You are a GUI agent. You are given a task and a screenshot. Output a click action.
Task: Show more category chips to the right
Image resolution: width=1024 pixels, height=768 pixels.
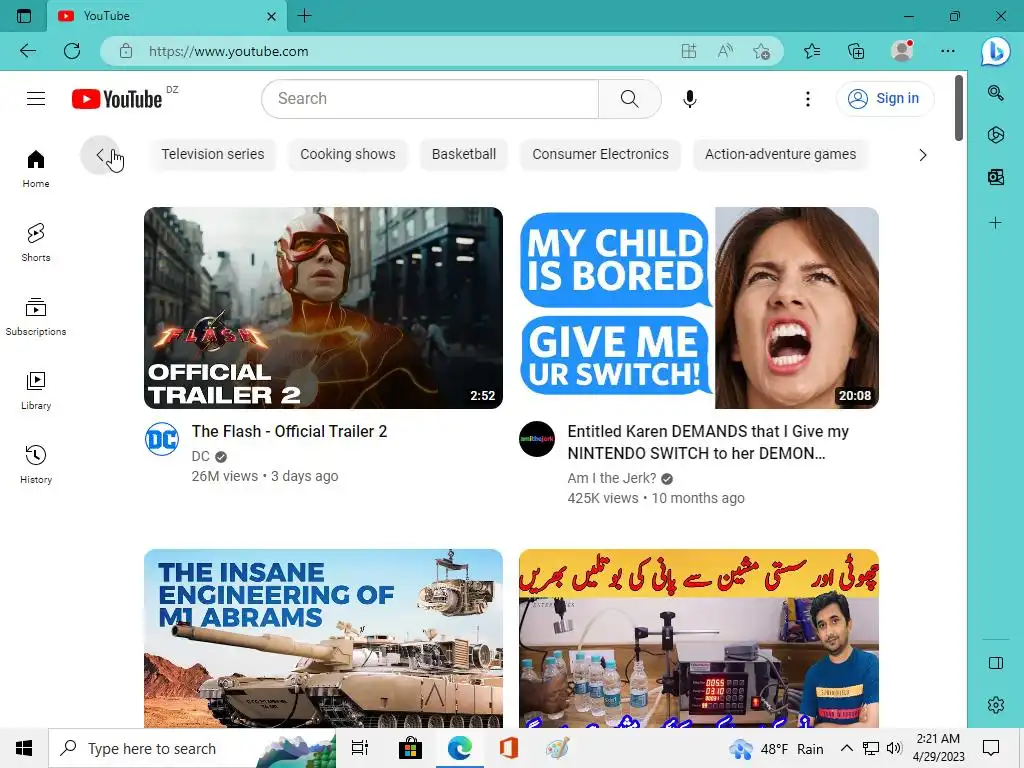(923, 155)
